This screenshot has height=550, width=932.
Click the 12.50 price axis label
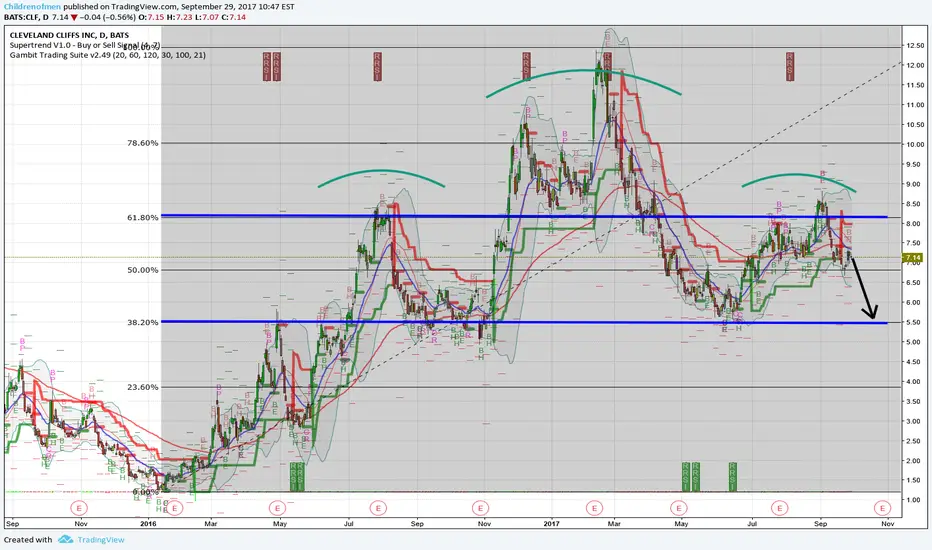pos(915,46)
